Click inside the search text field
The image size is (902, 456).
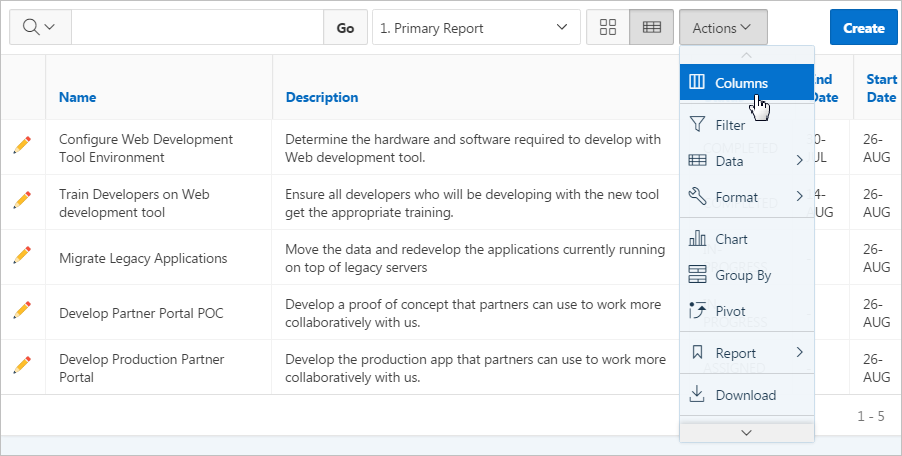pos(197,28)
